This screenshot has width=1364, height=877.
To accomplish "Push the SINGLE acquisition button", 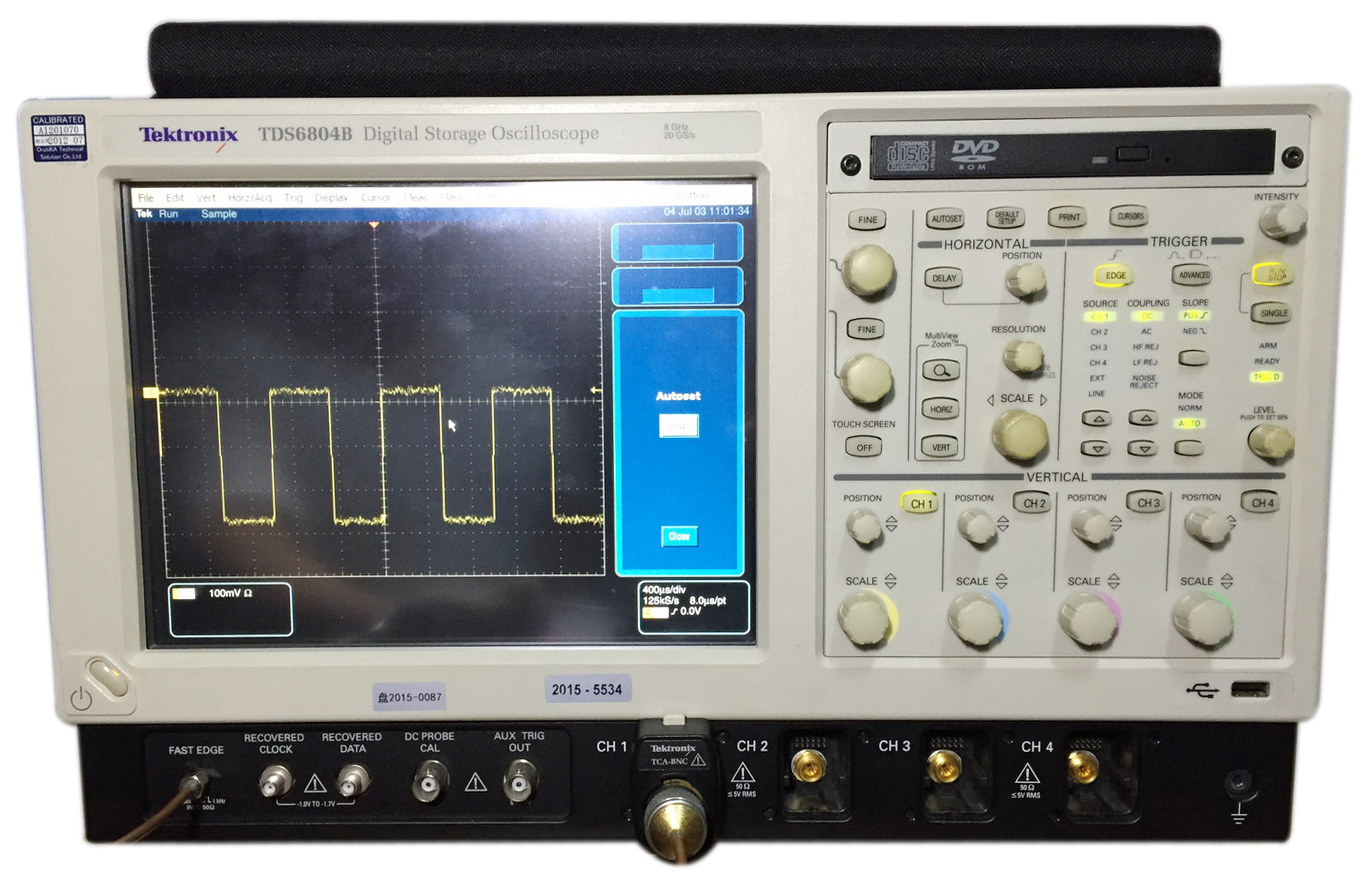I will point(1272,313).
